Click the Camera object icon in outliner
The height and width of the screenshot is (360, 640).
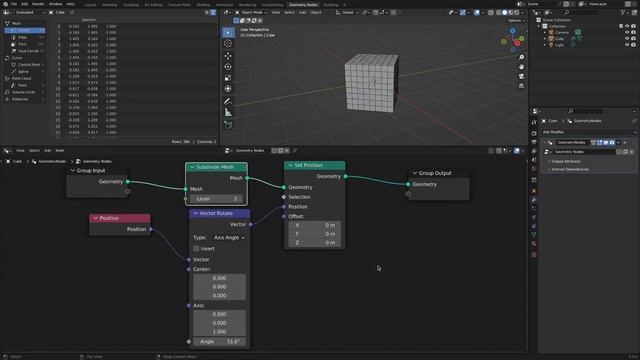(551, 32)
